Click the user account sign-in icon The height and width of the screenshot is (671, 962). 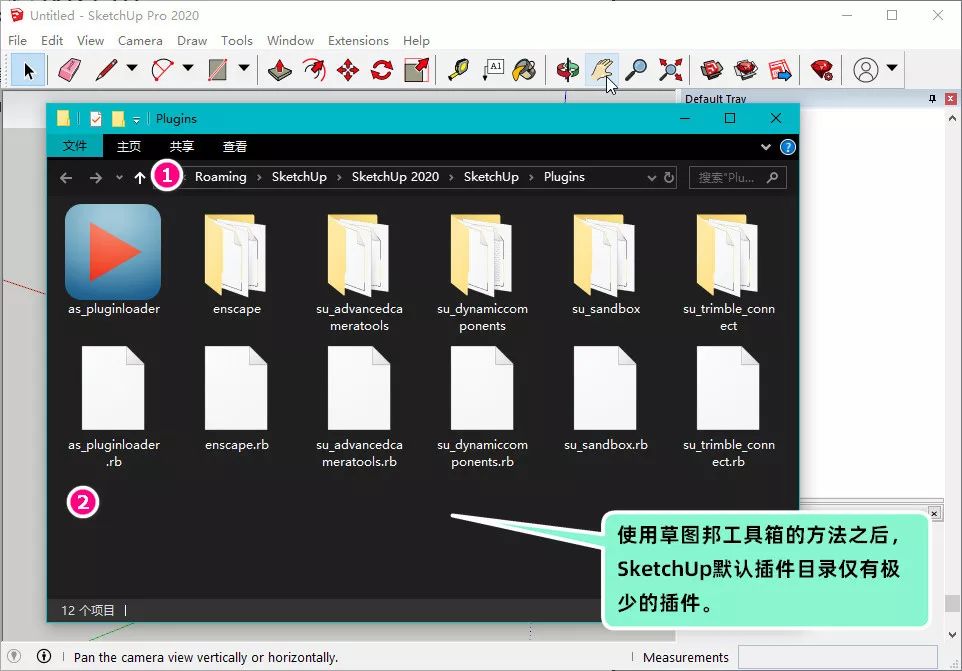tap(866, 70)
